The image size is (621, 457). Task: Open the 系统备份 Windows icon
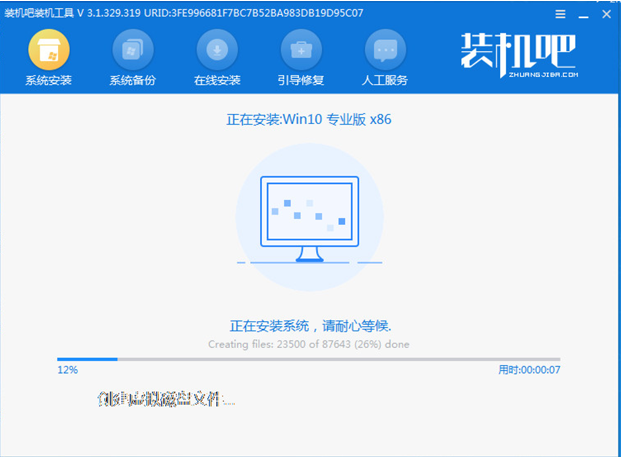[x=132, y=49]
